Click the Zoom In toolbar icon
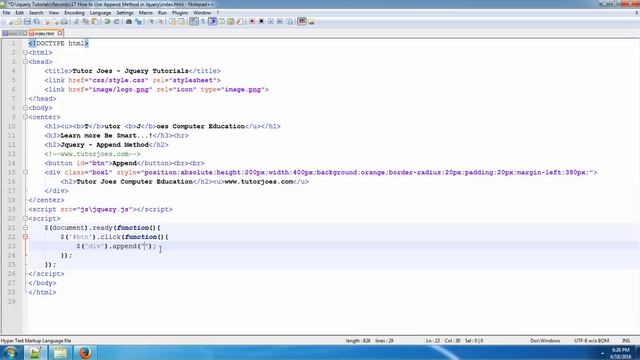The image size is (640, 360). tap(151, 22)
